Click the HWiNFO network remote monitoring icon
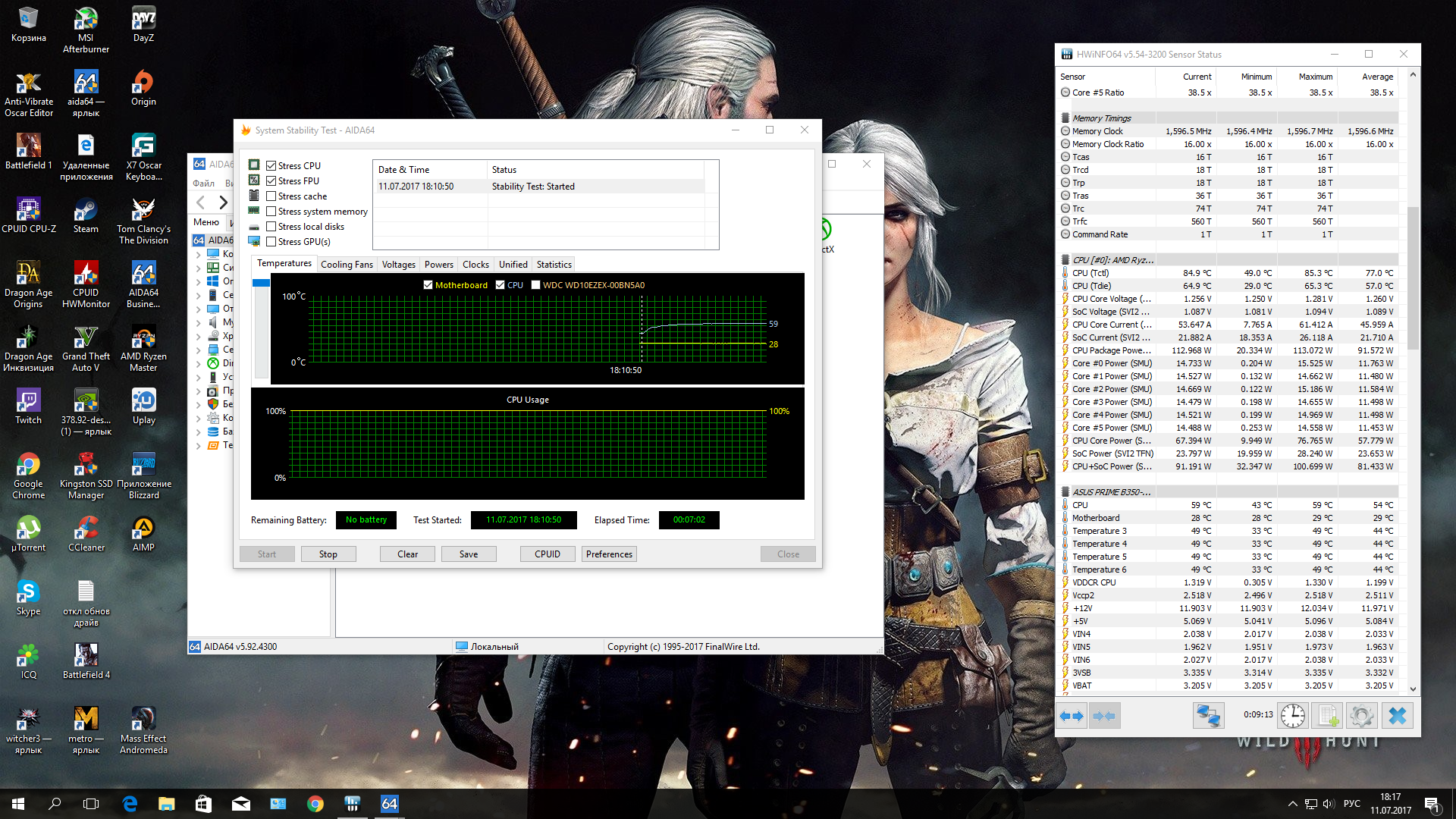 pyautogui.click(x=1208, y=716)
